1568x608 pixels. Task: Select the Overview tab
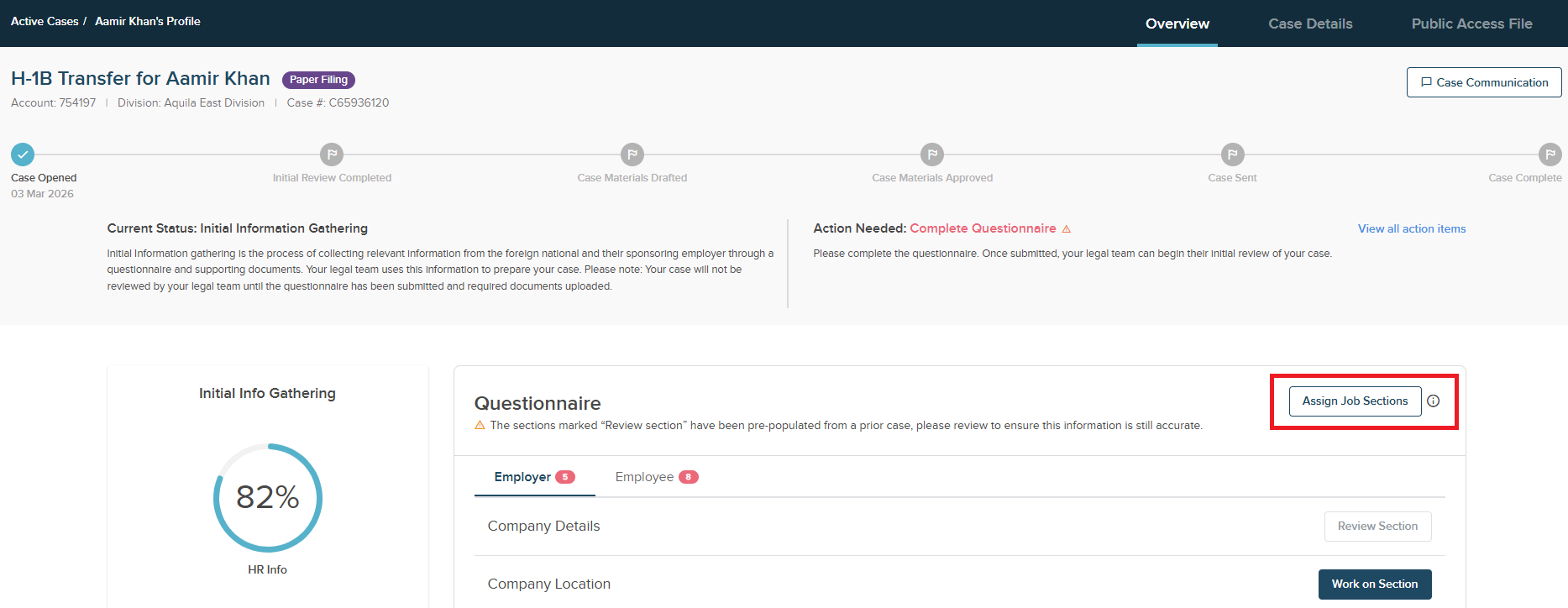[1177, 24]
